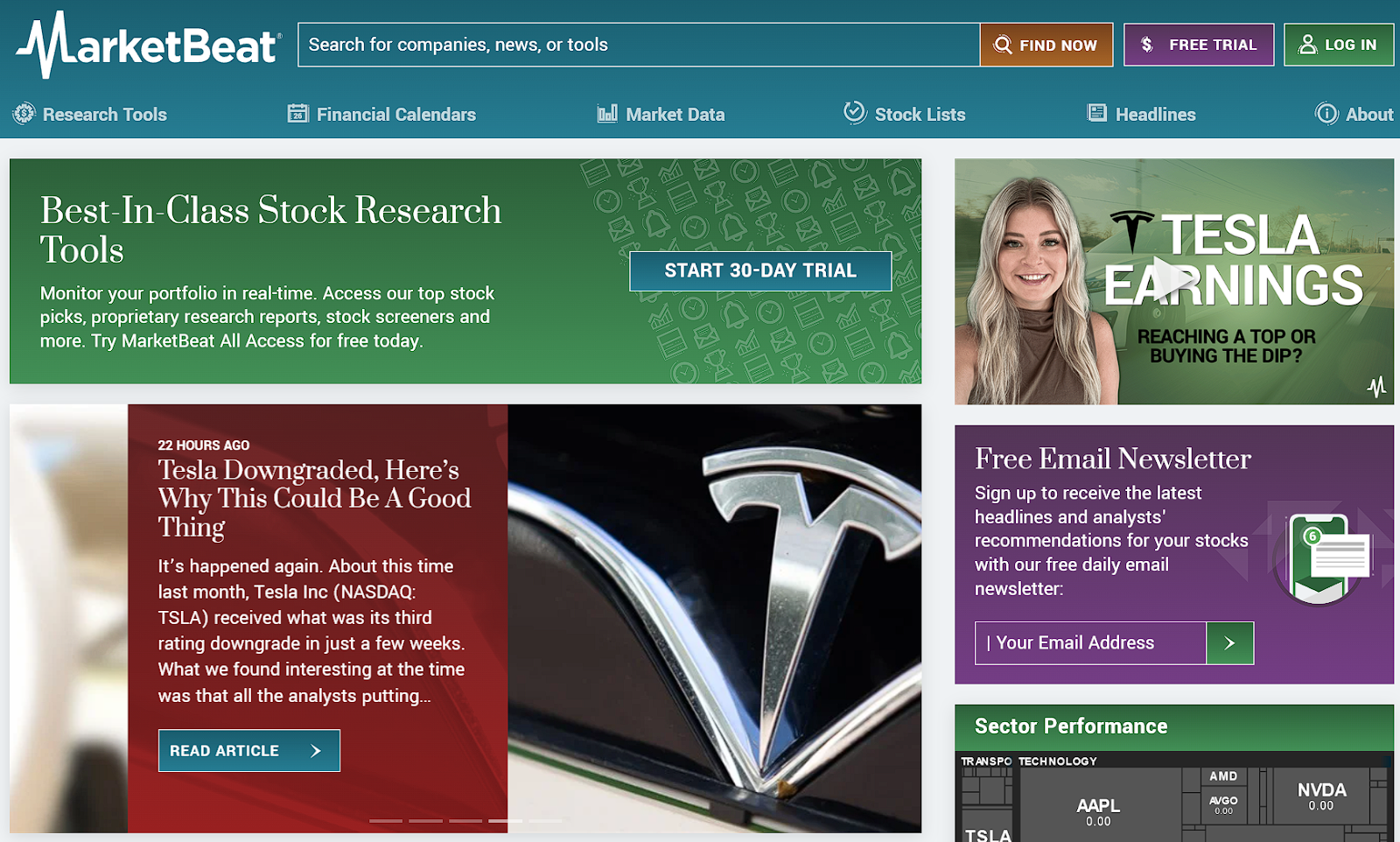Click the newsletter phone illustration icon

click(x=1321, y=558)
